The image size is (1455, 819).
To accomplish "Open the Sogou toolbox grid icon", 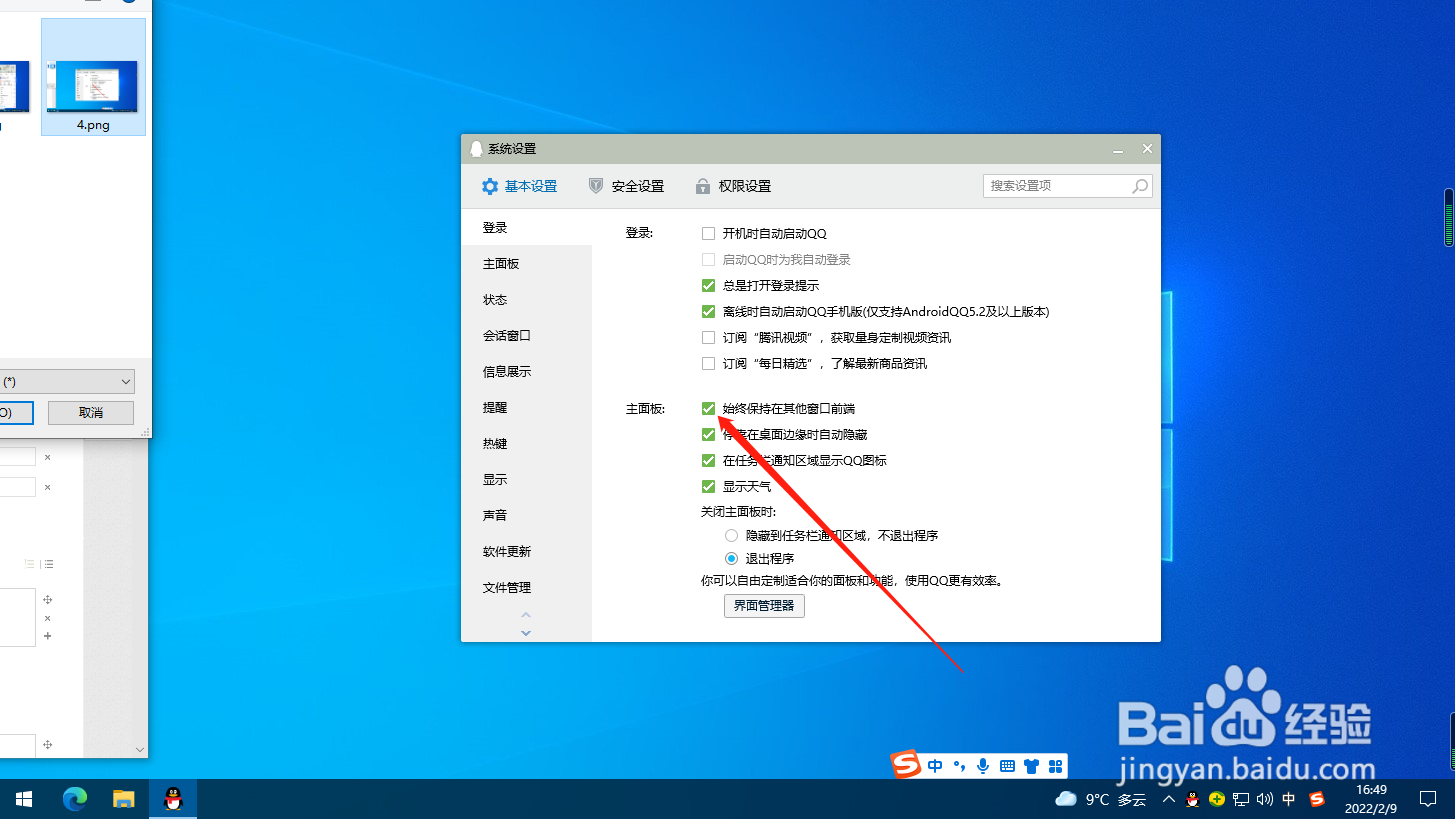I will point(1054,766).
